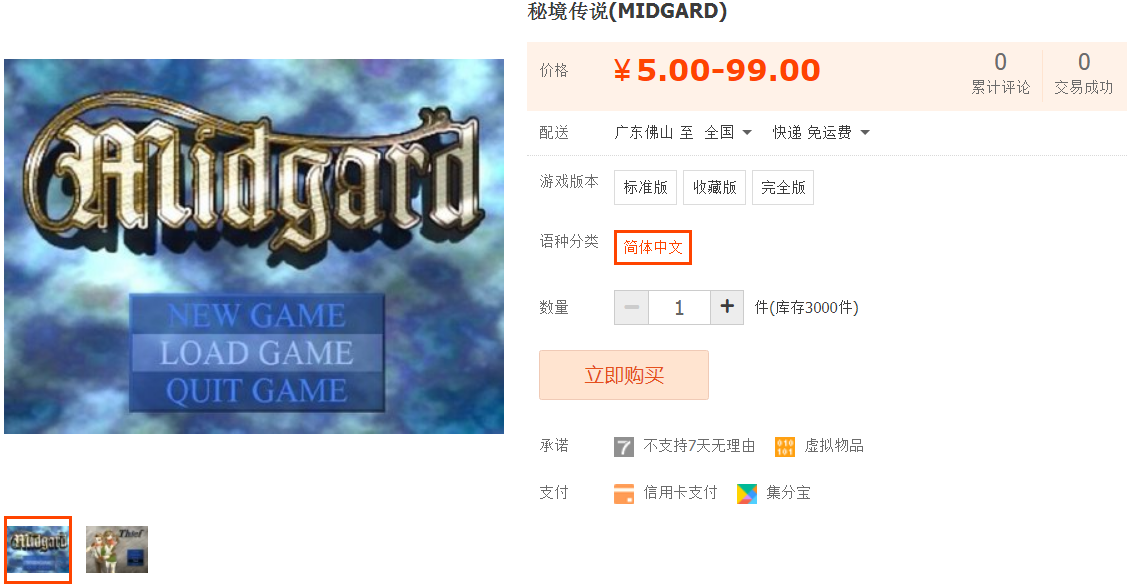Toggle the 简体中文 language option
1133x588 pixels.
point(653,247)
